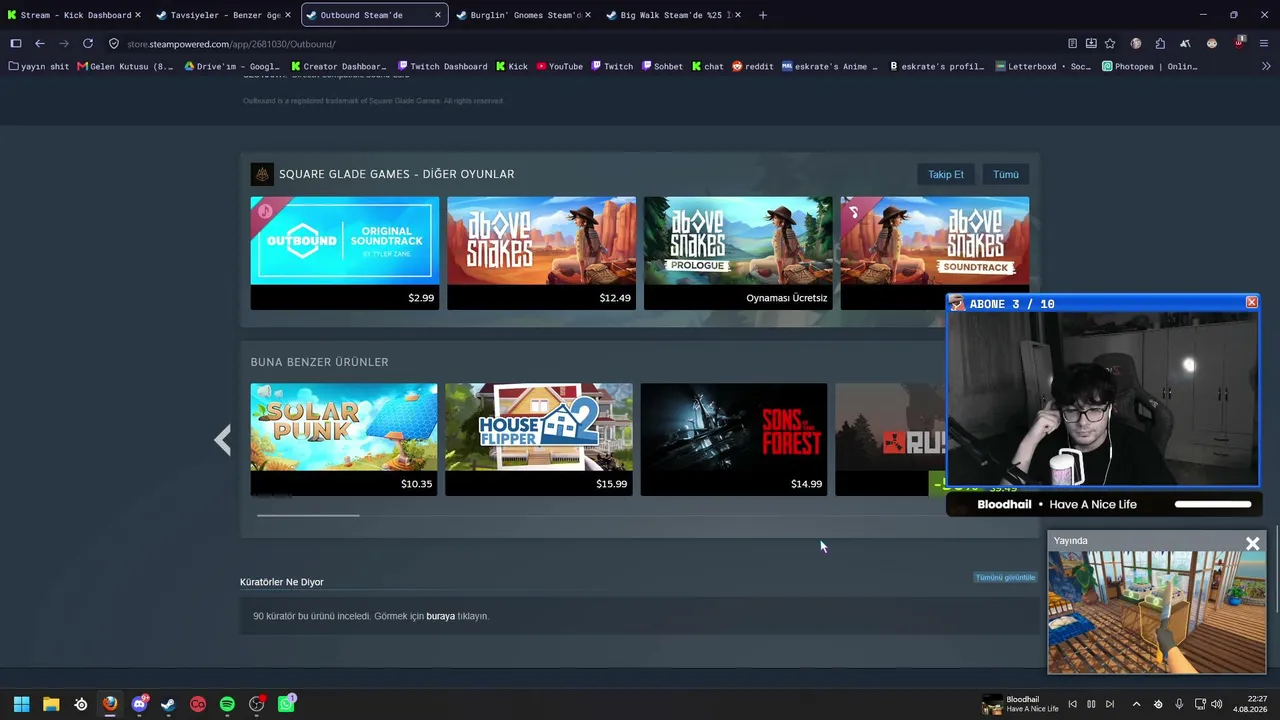Bookmark this page with the star icon
Viewport: 1280px width, 720px height.
click(x=1110, y=44)
